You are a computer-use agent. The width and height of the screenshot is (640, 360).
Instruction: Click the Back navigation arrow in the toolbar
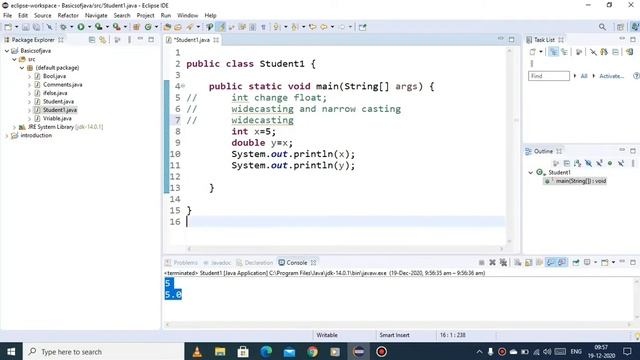coord(324,27)
